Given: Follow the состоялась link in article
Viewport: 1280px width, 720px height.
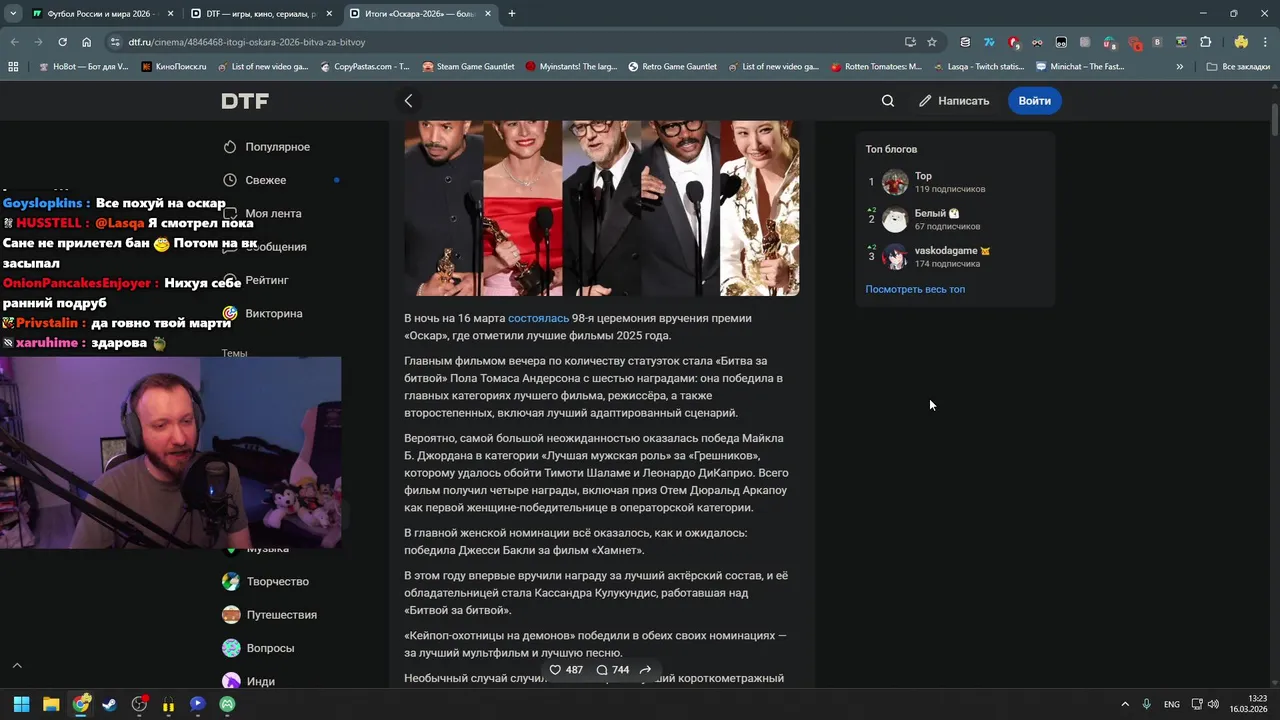Looking at the screenshot, I should click(x=538, y=318).
